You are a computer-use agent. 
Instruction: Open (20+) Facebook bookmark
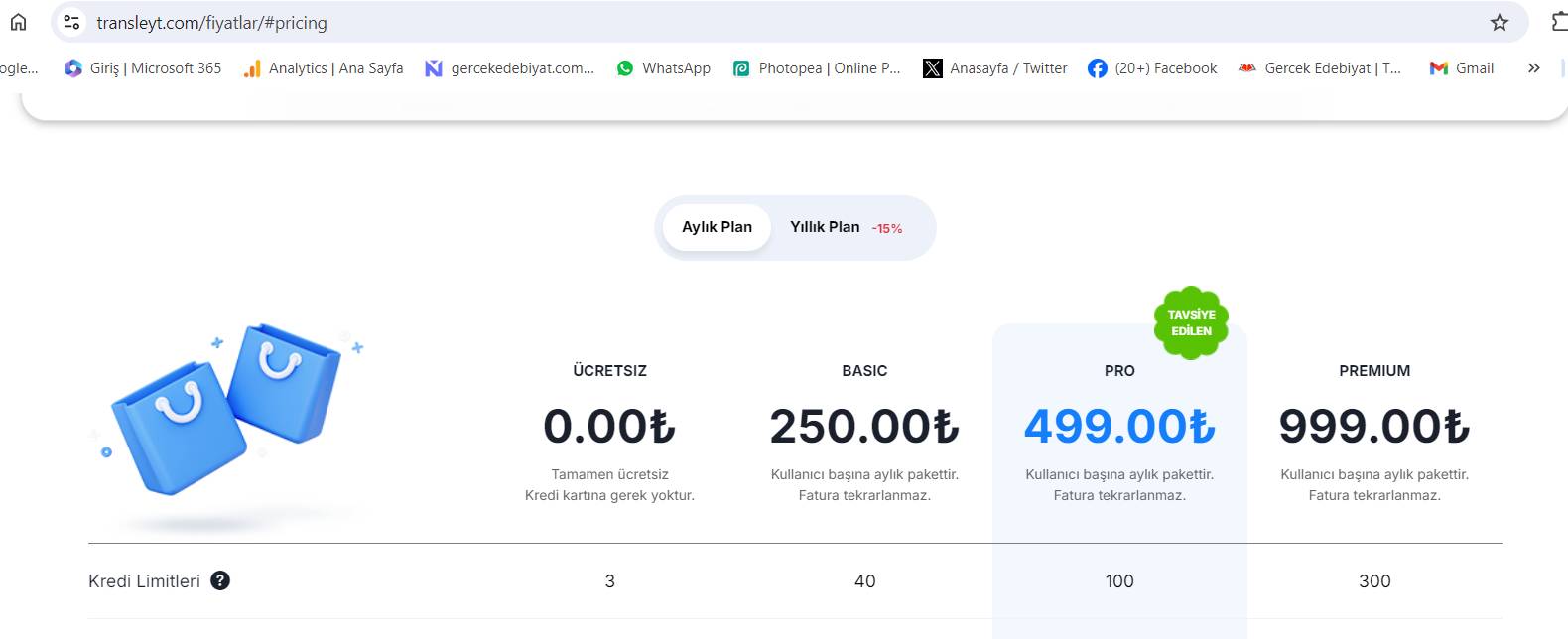(x=1152, y=68)
